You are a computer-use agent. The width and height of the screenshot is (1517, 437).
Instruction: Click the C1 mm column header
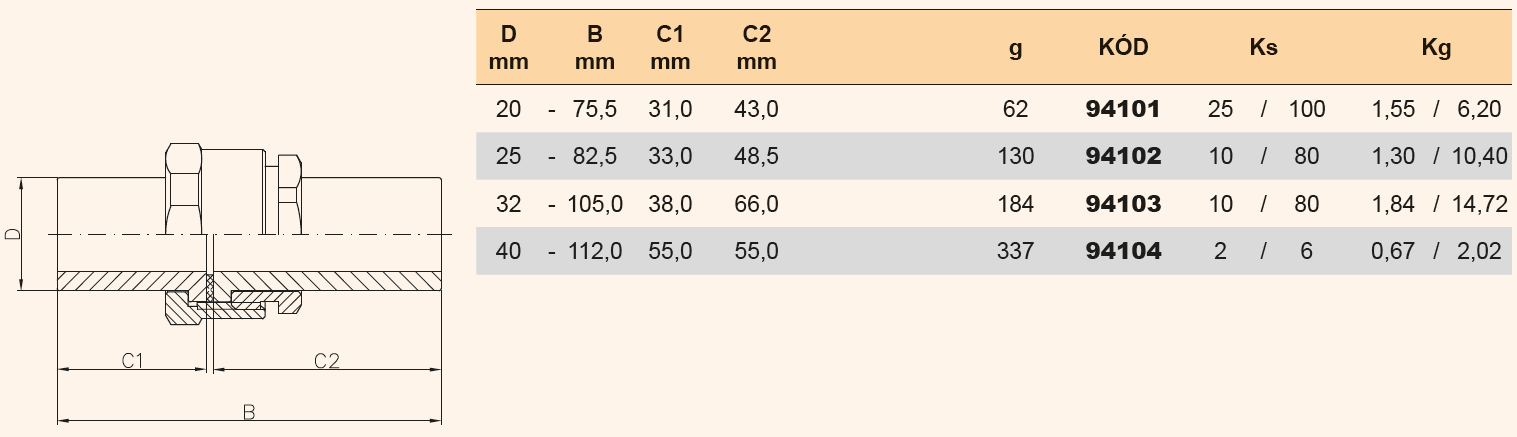670,47
